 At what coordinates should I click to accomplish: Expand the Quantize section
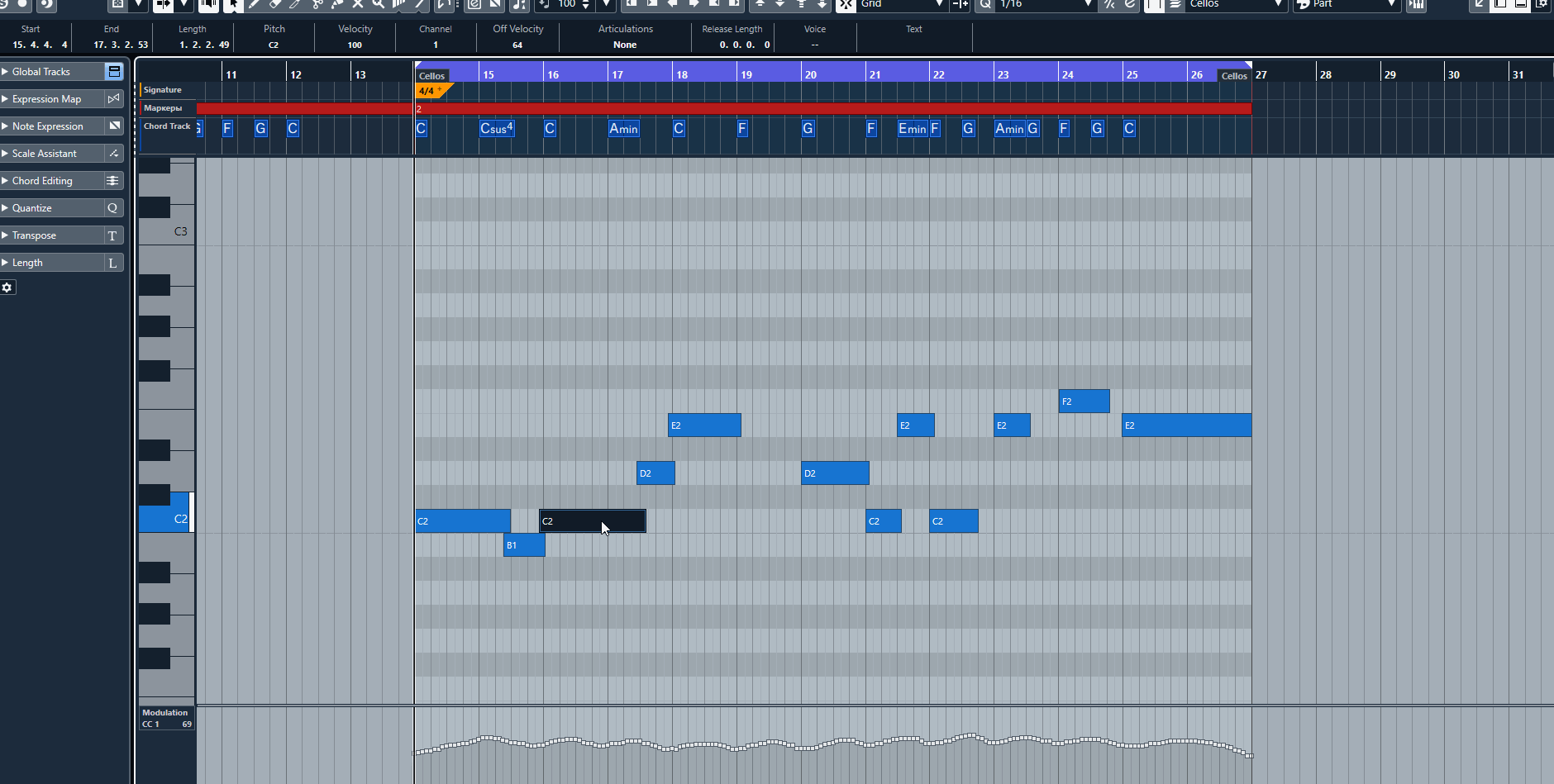[x=5, y=208]
